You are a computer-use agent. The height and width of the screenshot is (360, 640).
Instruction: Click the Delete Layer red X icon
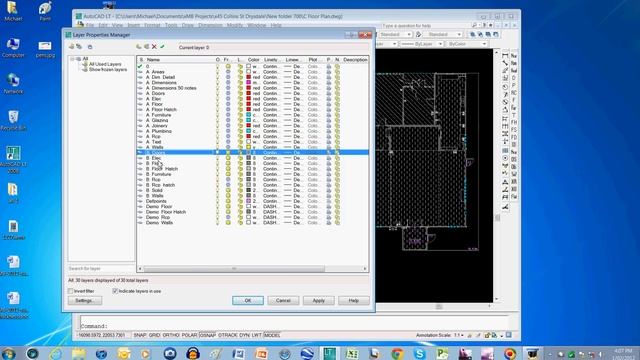pos(154,47)
